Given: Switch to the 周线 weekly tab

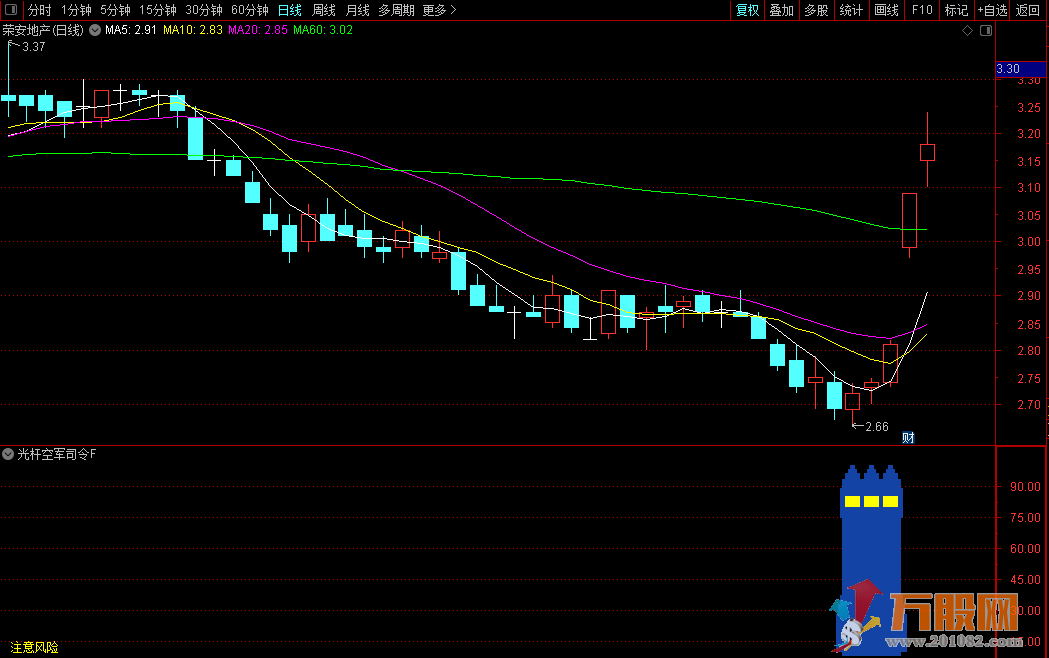Looking at the screenshot, I should point(324,10).
